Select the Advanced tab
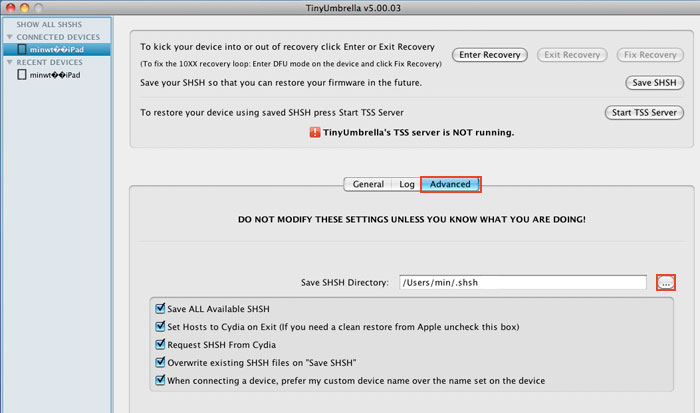 click(450, 184)
